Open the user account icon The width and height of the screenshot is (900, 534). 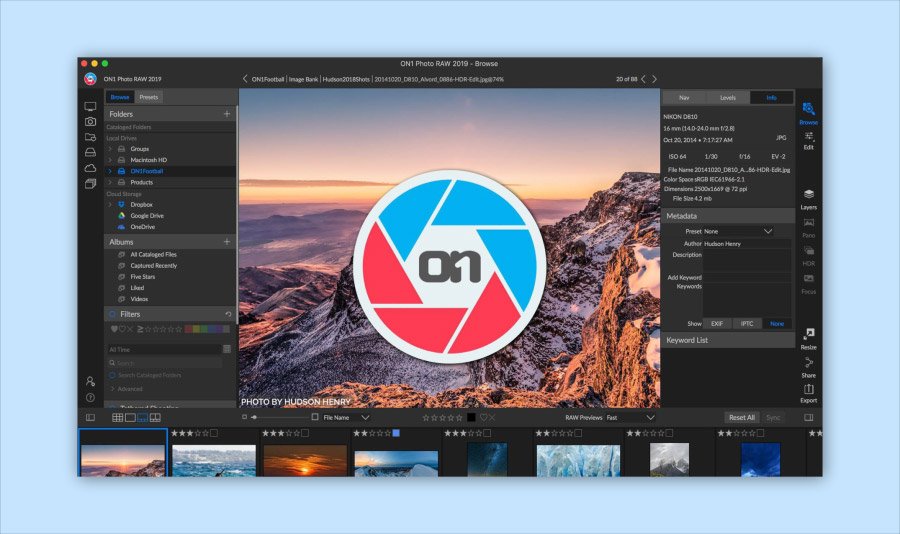[x=90, y=381]
